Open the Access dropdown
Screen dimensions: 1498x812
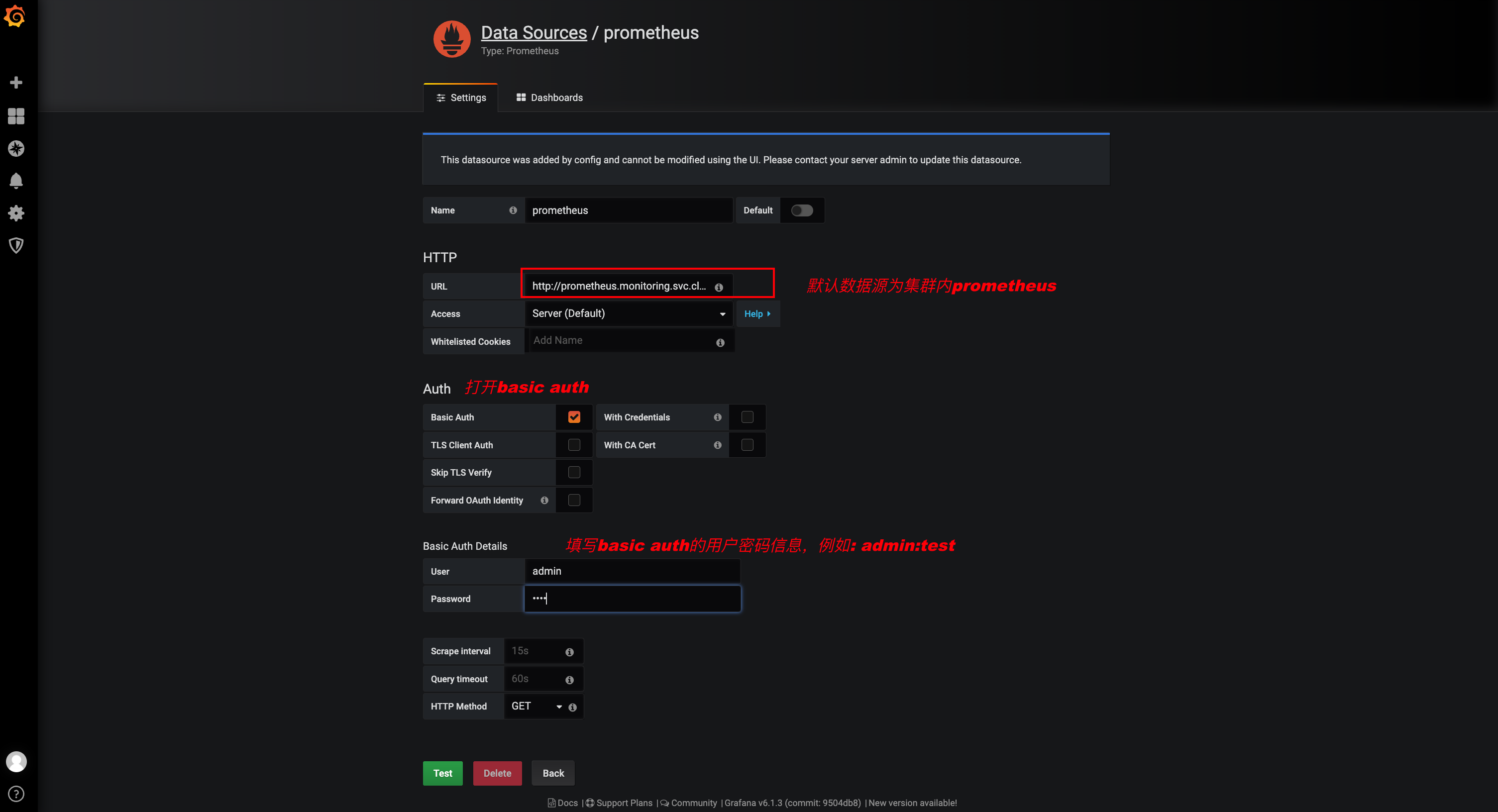coord(628,313)
